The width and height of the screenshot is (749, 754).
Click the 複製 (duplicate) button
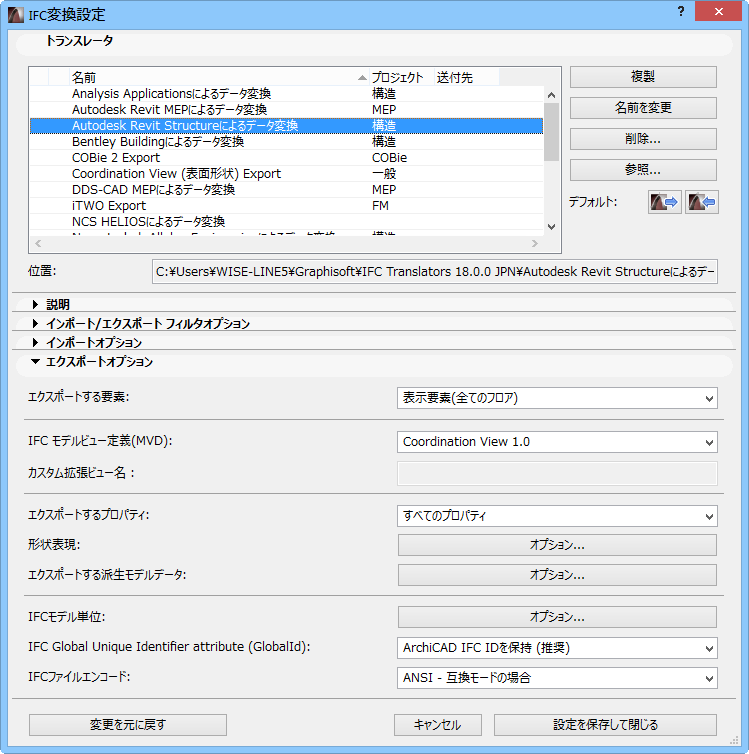[643, 77]
